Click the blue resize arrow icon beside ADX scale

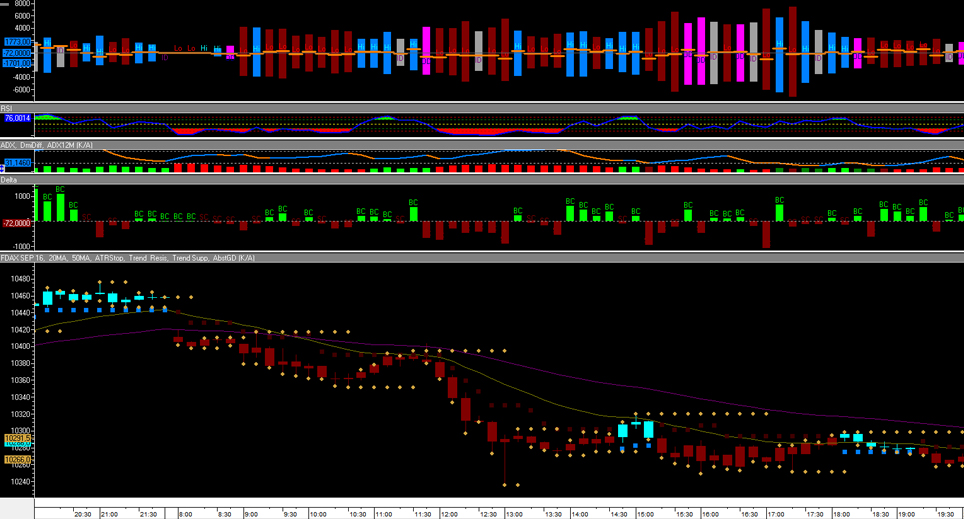point(3,169)
